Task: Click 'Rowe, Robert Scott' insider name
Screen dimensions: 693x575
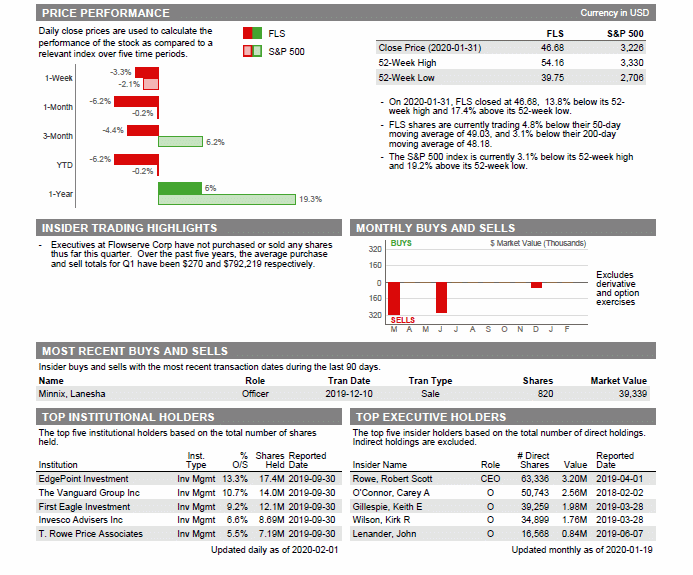Action: [x=392, y=479]
